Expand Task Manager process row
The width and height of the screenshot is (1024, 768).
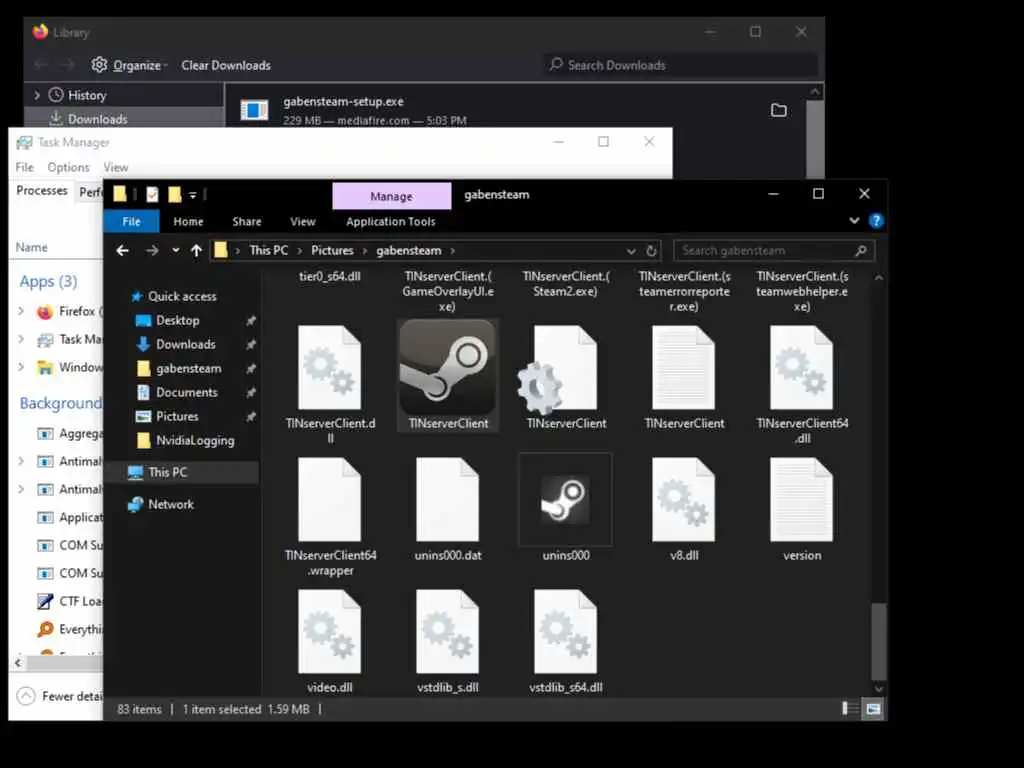click(x=21, y=339)
